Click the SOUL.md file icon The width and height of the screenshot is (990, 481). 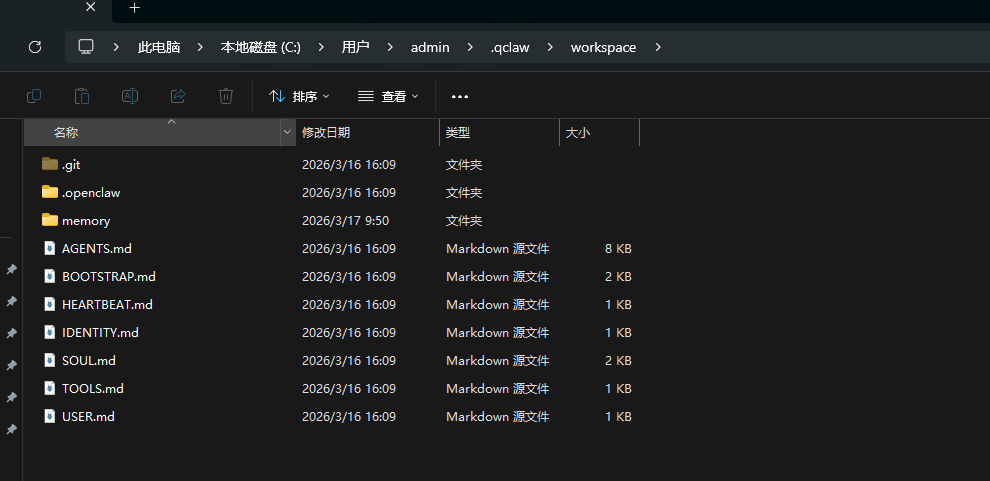click(x=50, y=360)
